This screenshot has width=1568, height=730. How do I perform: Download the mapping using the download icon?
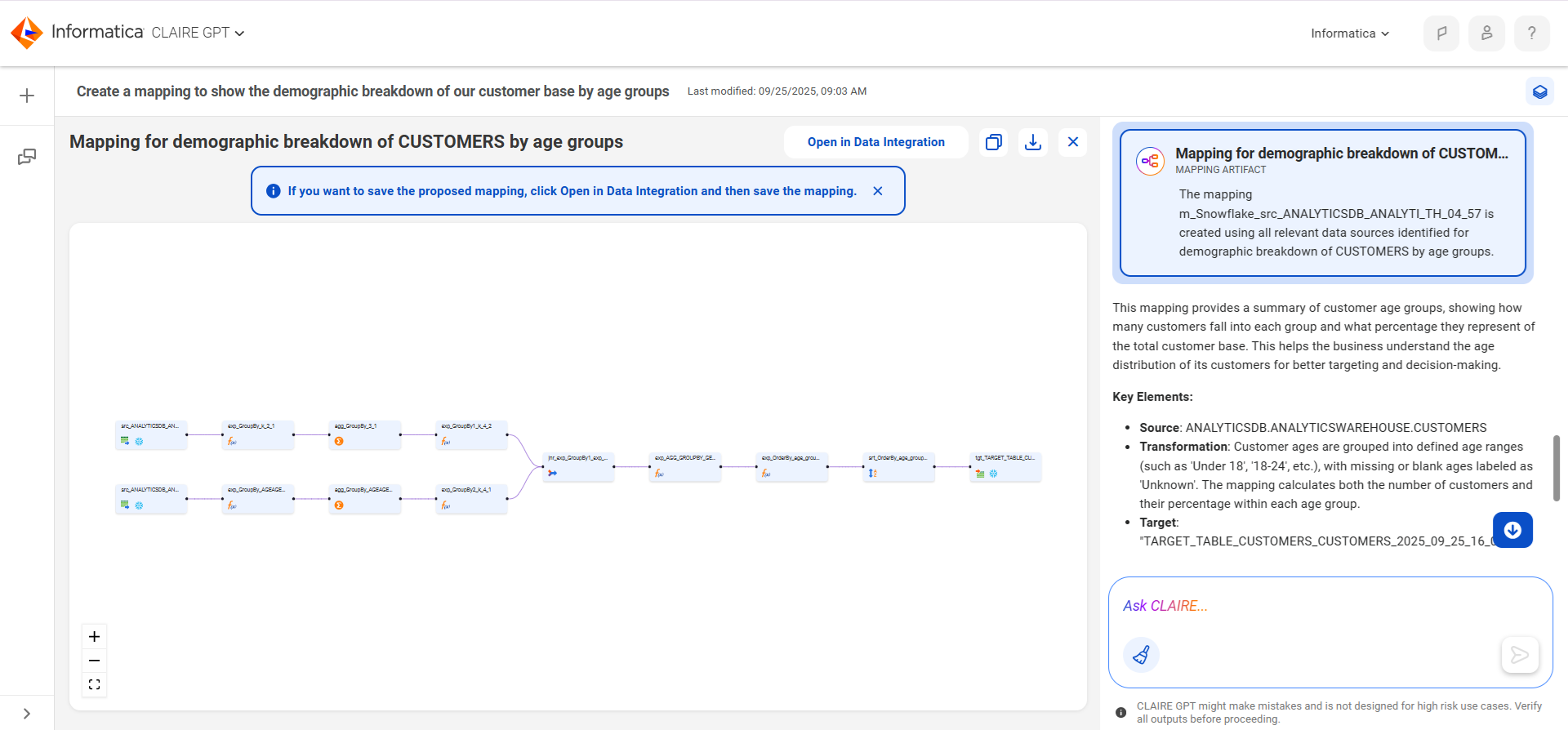[x=1033, y=142]
